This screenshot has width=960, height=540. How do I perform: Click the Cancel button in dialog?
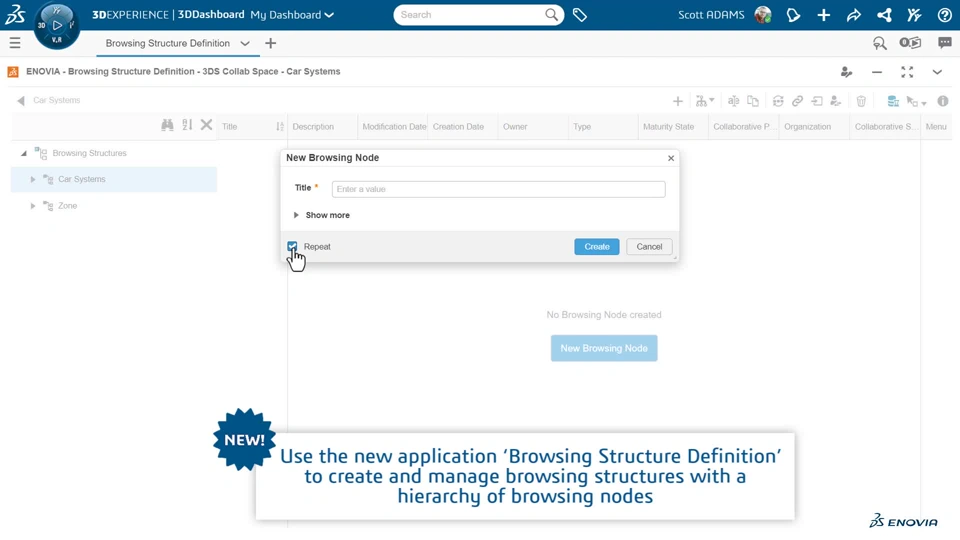click(649, 247)
